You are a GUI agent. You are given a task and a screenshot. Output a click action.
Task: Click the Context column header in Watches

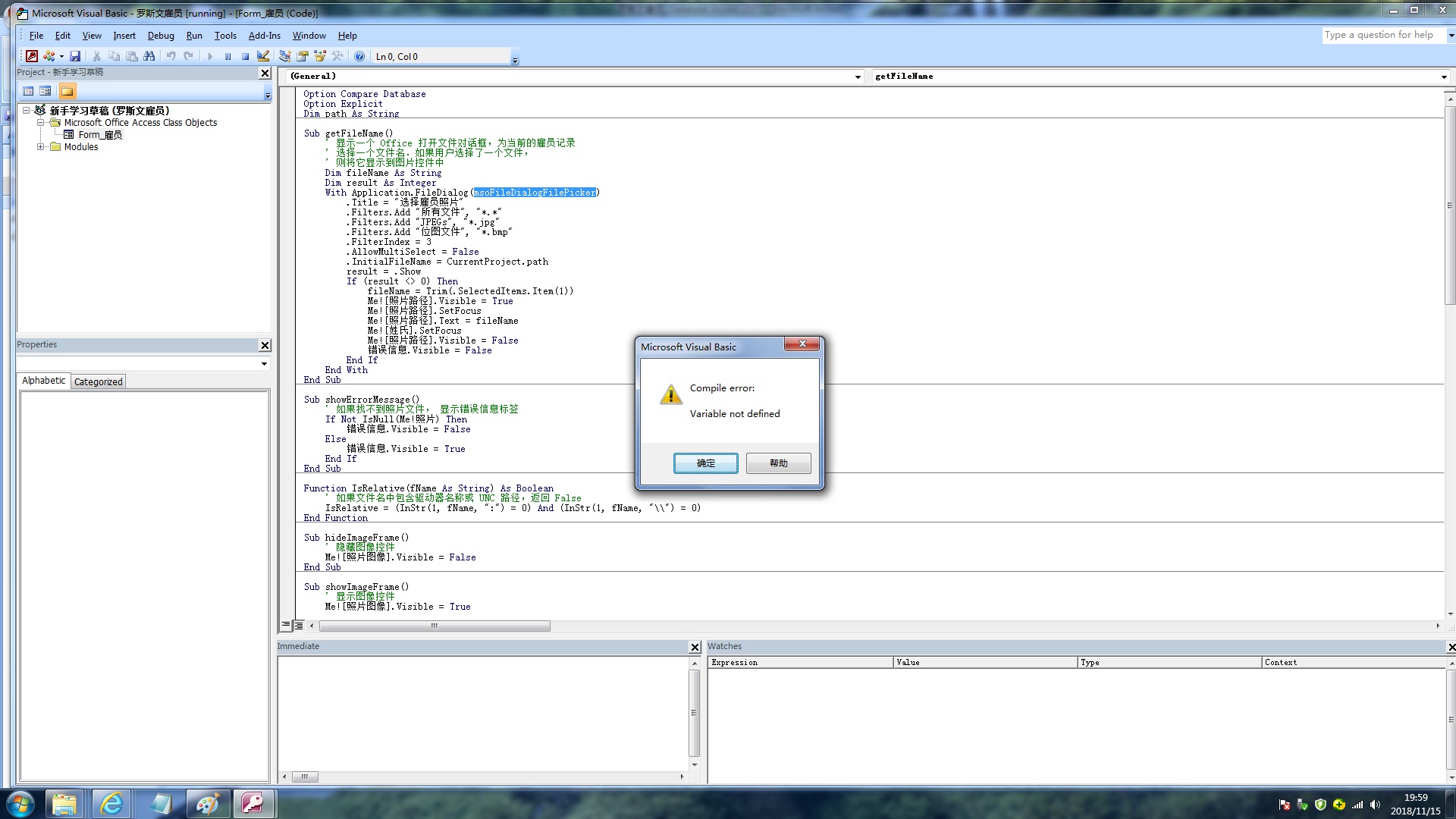(1353, 663)
